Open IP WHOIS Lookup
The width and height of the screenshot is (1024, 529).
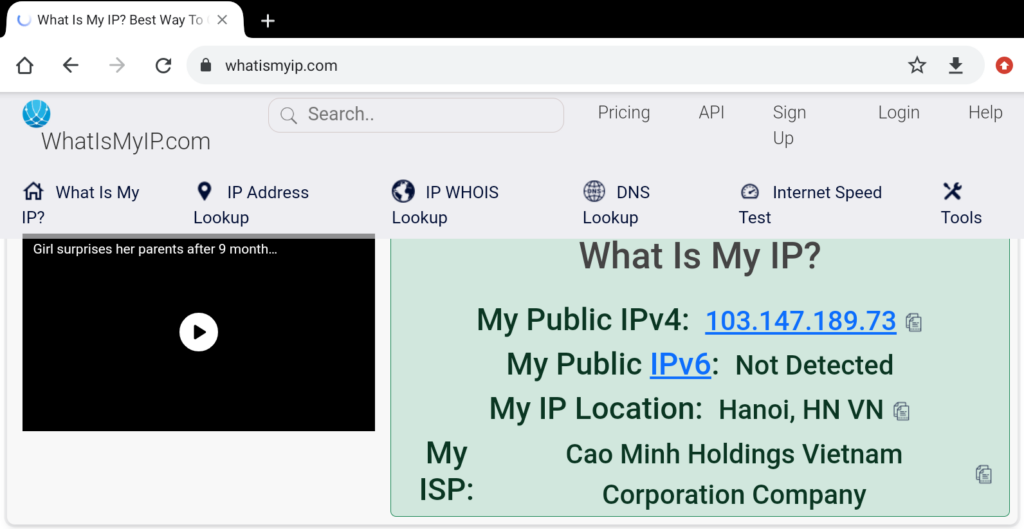coord(445,204)
